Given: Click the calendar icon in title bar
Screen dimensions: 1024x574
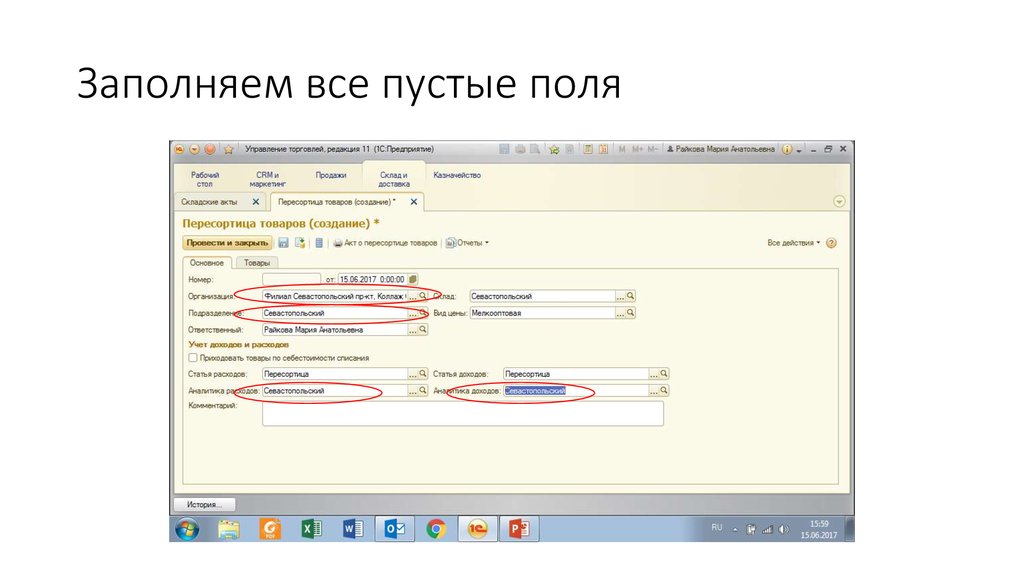Looking at the screenshot, I should coord(603,150).
